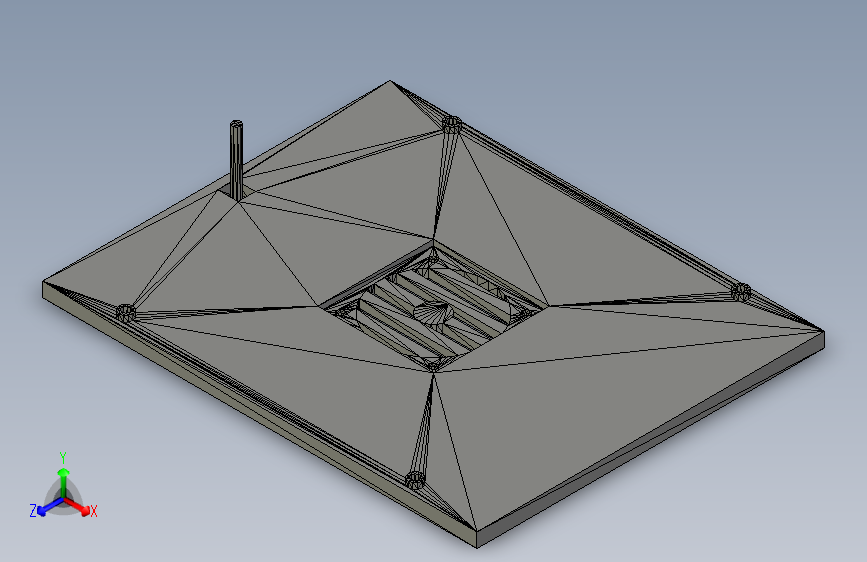Click the red X axis of the triad
867x562 pixels.
(x=77, y=506)
